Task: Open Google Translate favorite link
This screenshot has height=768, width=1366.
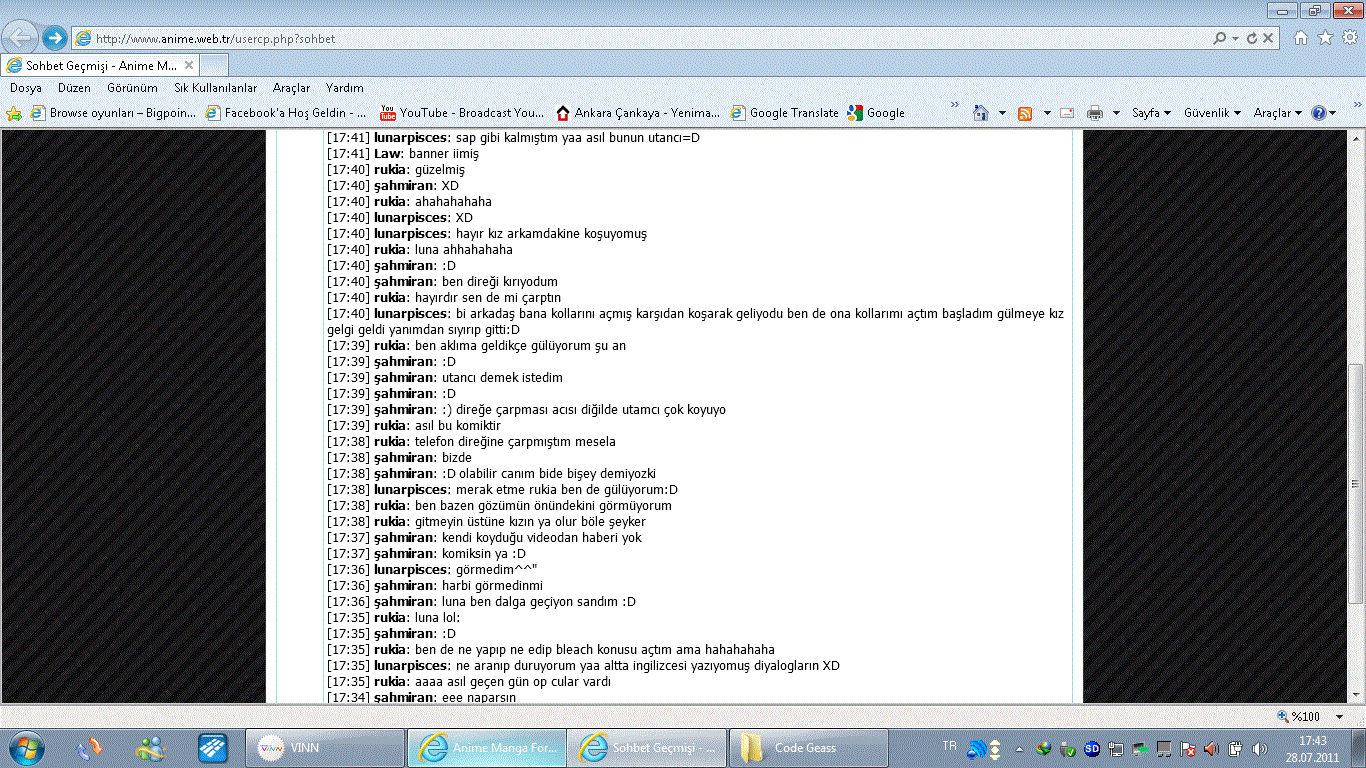Action: click(x=785, y=113)
